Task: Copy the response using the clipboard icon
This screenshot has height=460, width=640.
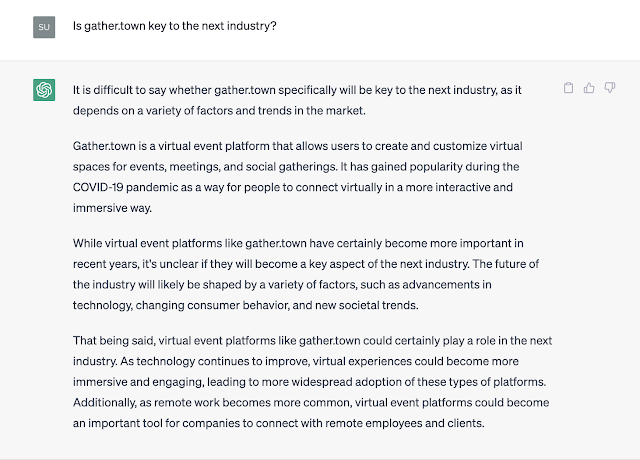Action: [568, 88]
